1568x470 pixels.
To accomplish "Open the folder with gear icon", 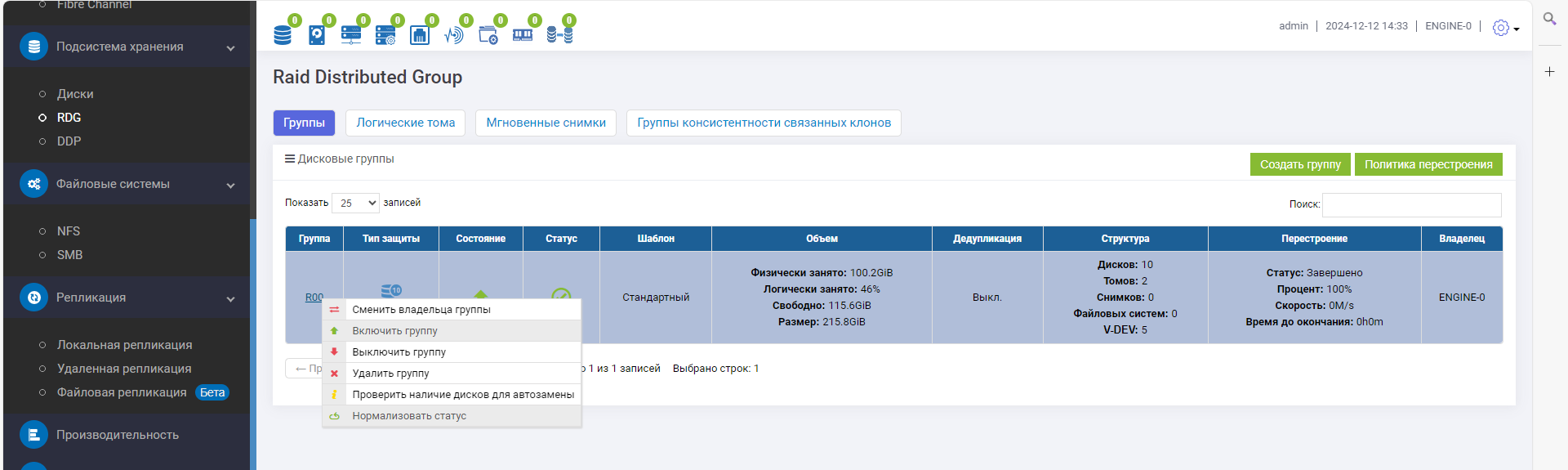I will point(488,34).
